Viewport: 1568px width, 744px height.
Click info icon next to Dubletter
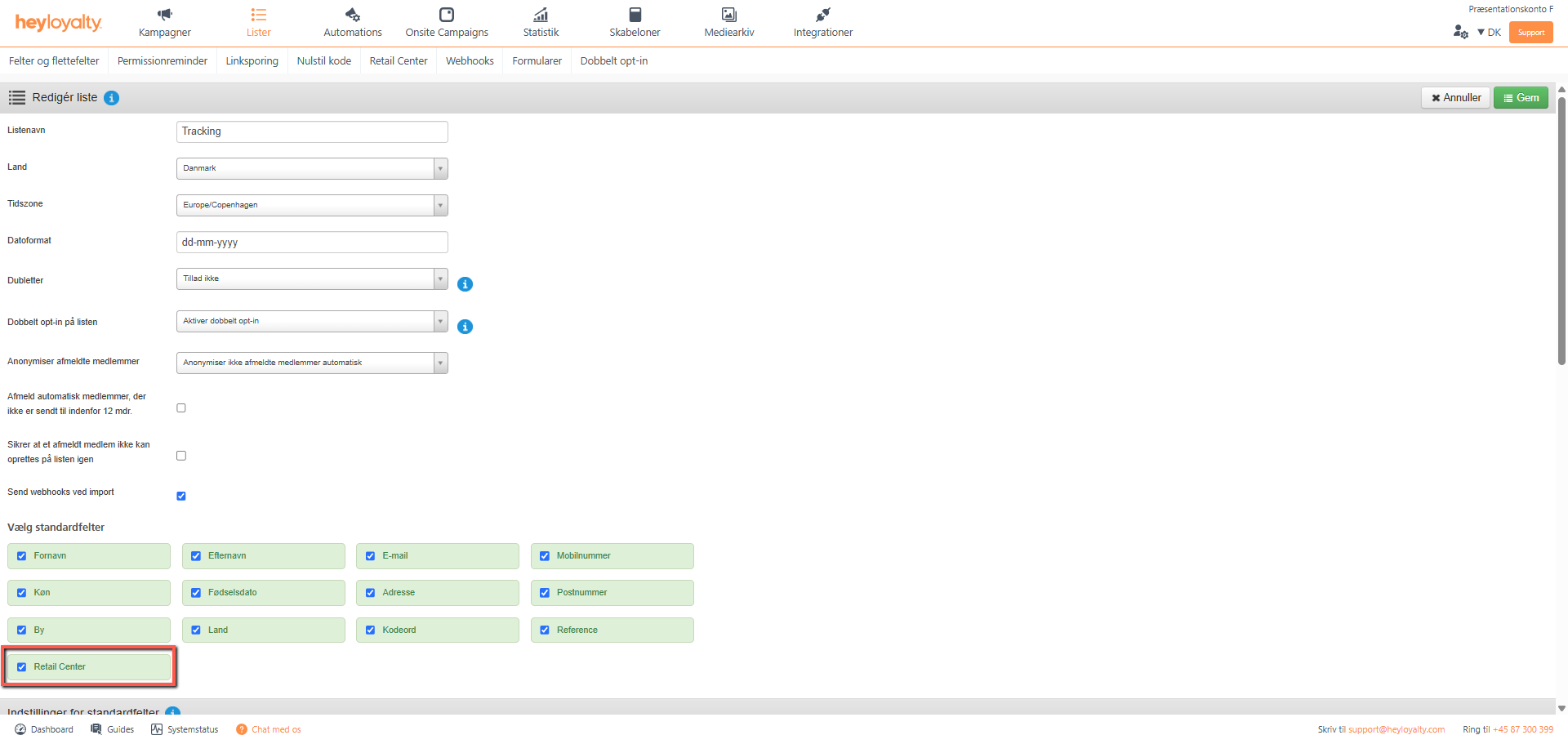pos(465,284)
